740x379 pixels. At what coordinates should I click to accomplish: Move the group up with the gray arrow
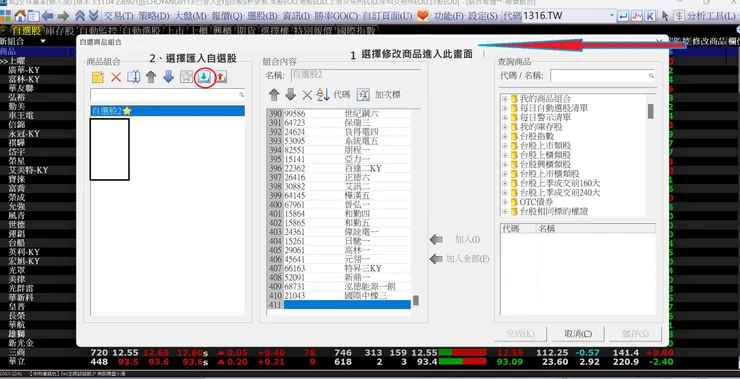pyautogui.click(x=151, y=77)
